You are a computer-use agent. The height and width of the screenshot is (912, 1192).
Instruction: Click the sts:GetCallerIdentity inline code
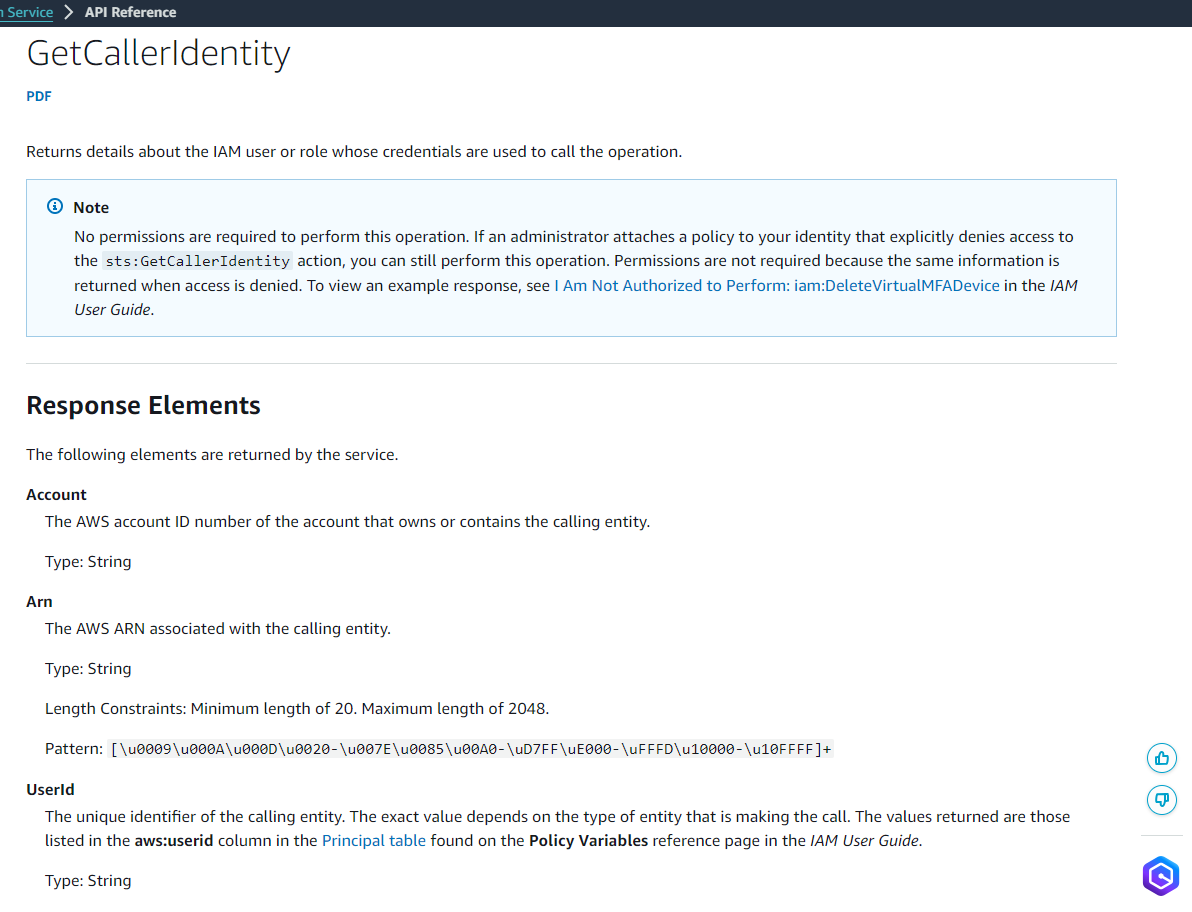click(x=197, y=261)
